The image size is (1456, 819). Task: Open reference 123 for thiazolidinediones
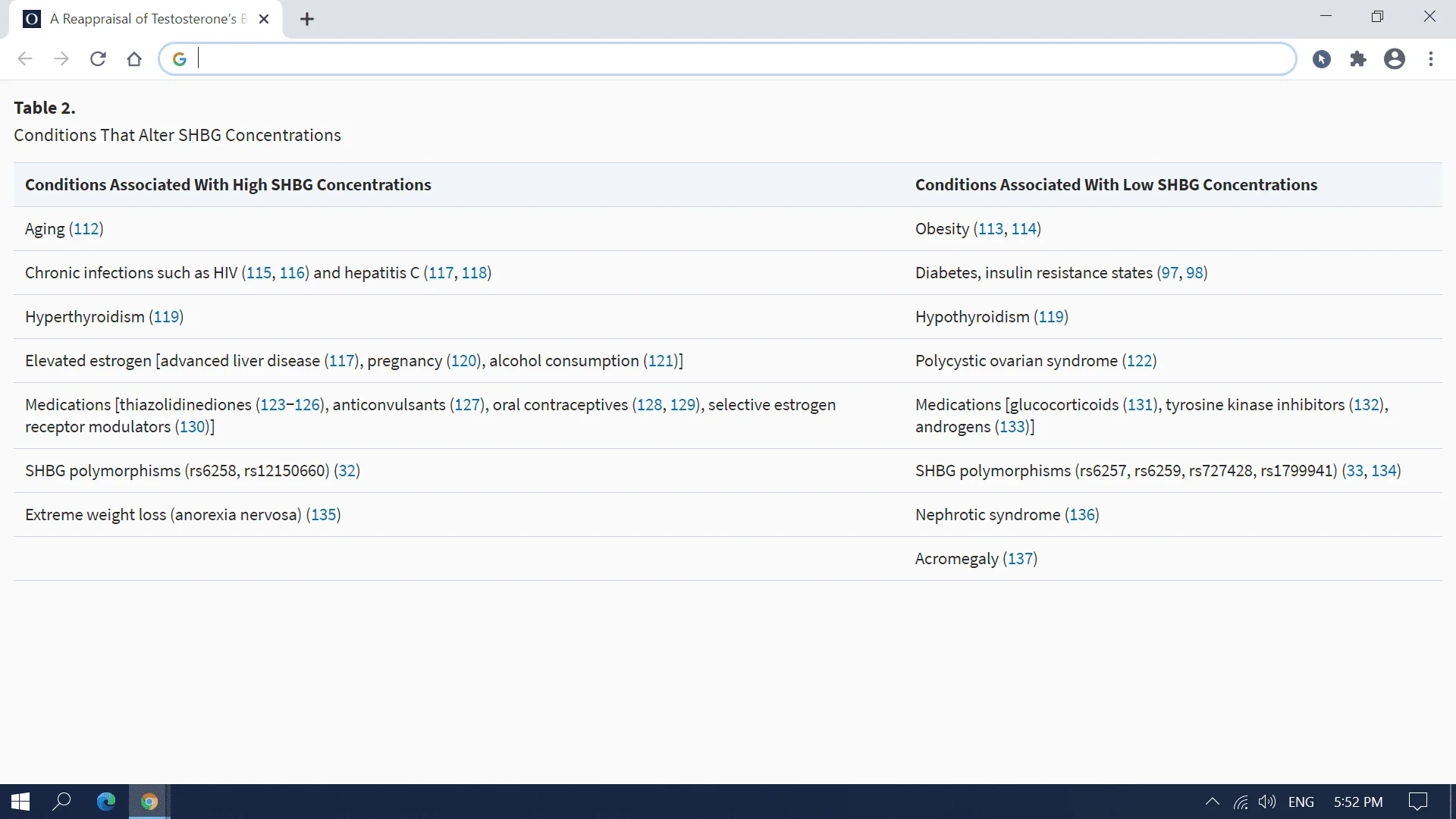(273, 405)
